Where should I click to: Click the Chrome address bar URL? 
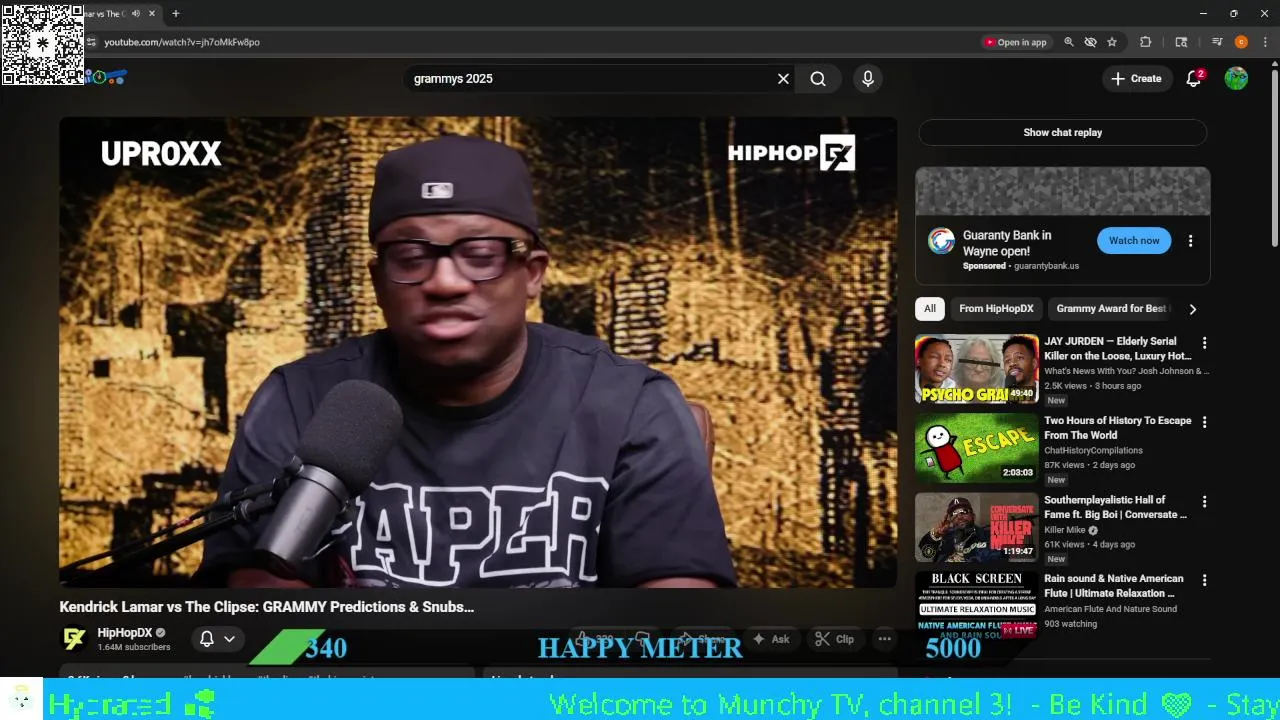182,42
